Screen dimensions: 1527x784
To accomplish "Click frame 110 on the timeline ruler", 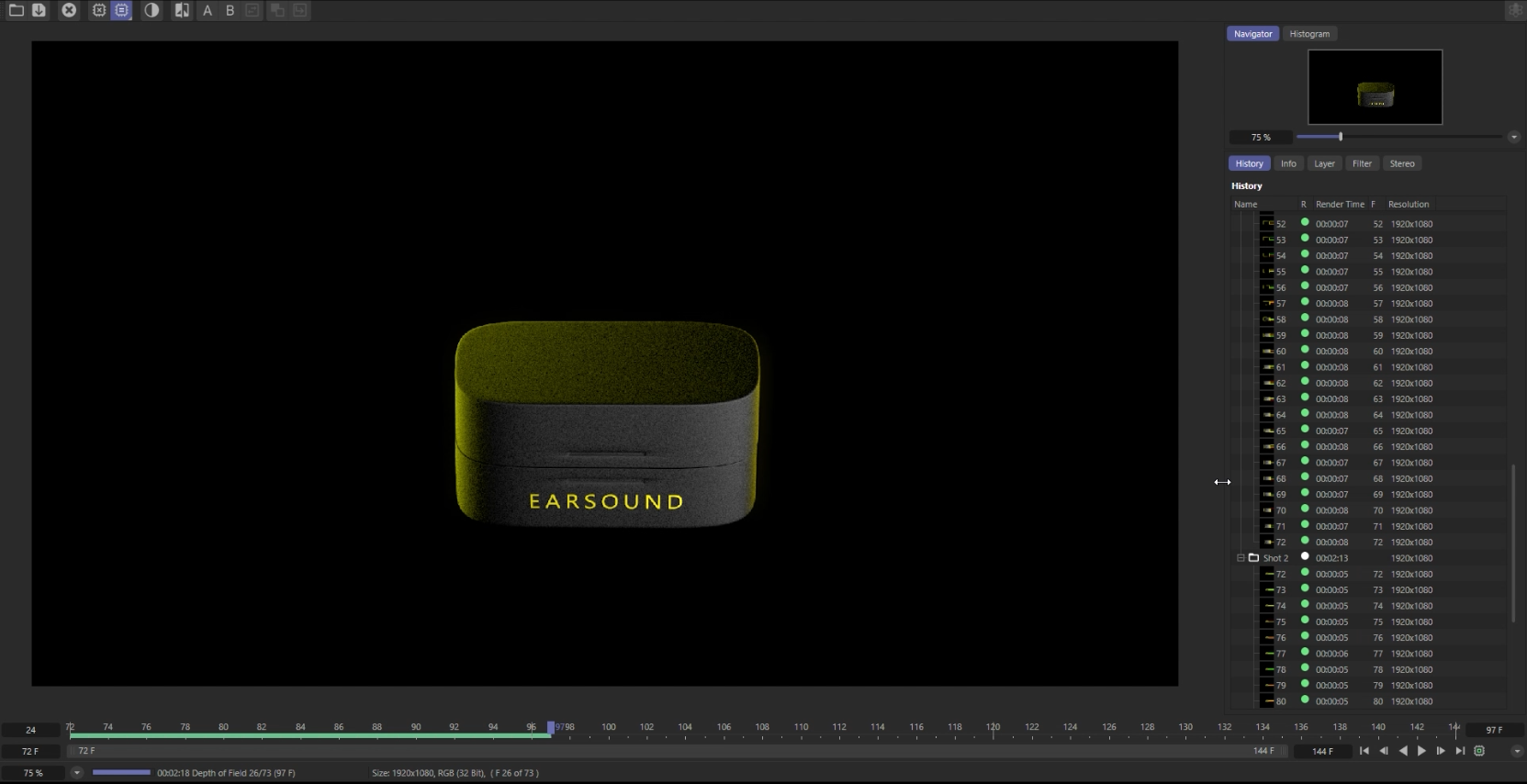I will [x=801, y=727].
